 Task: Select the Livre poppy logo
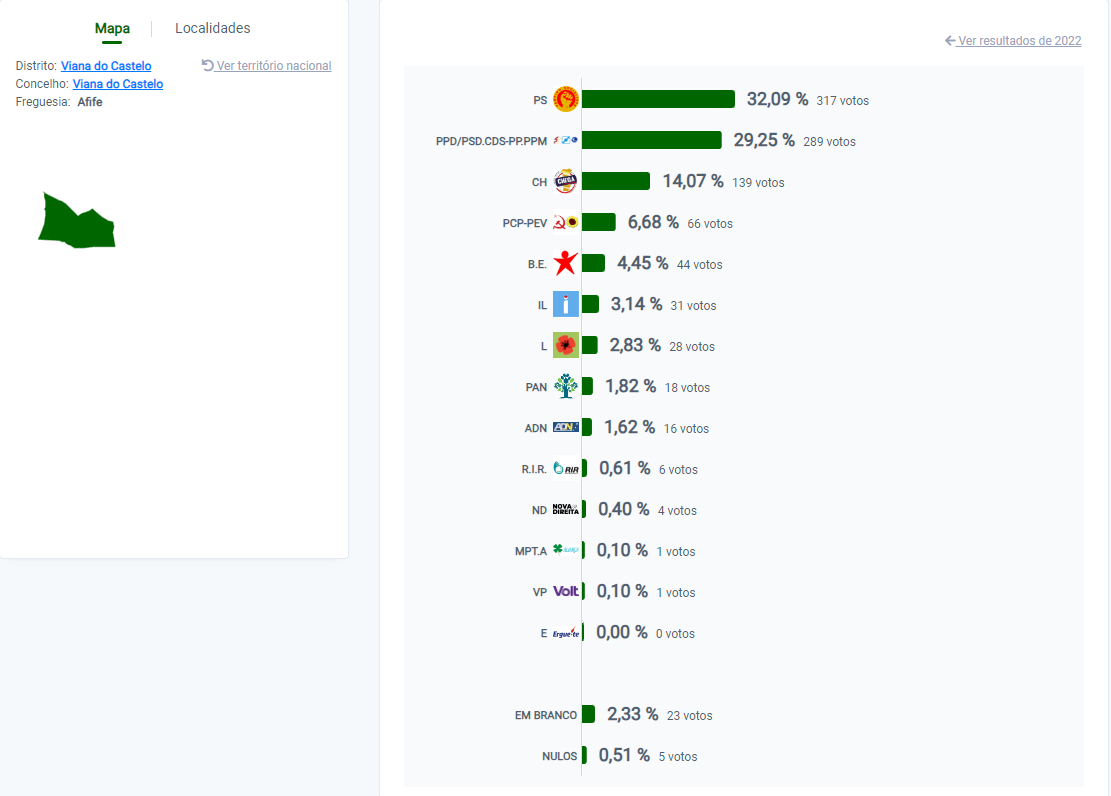[x=565, y=345]
